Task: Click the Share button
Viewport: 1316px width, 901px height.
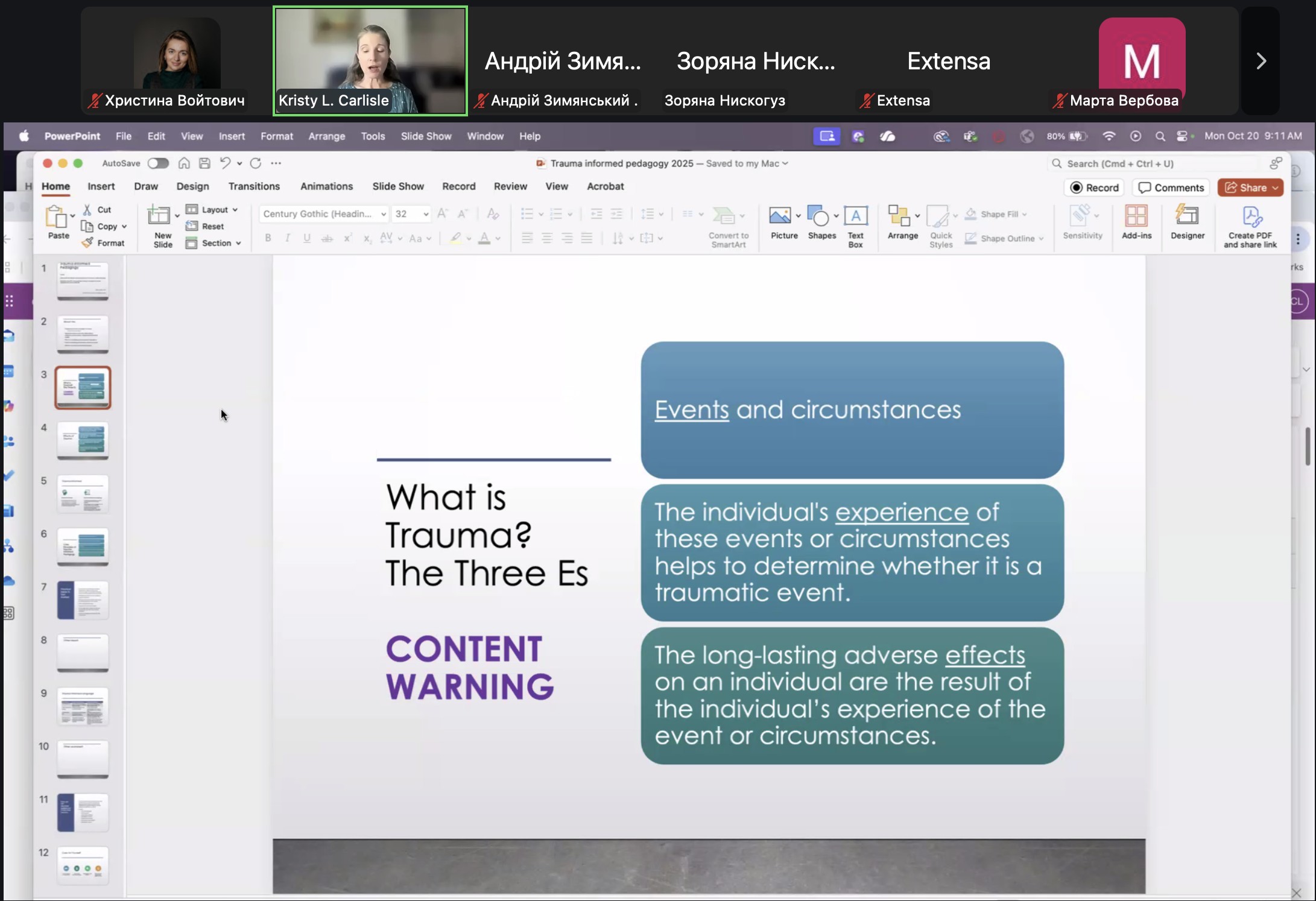Action: pos(1250,188)
